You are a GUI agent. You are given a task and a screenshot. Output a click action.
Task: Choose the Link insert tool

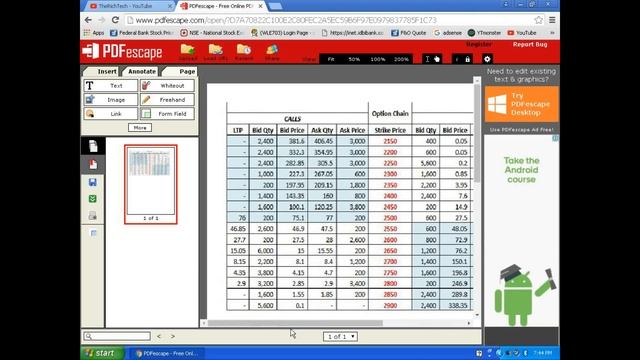111,113
